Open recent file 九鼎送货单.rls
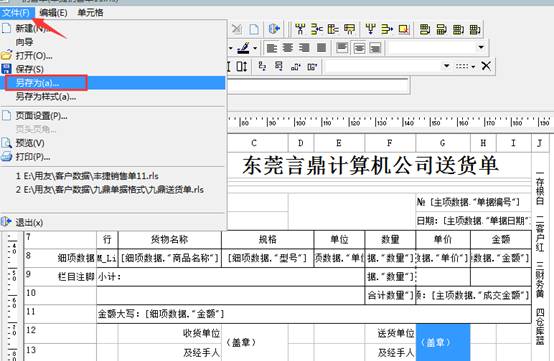 tap(110, 190)
